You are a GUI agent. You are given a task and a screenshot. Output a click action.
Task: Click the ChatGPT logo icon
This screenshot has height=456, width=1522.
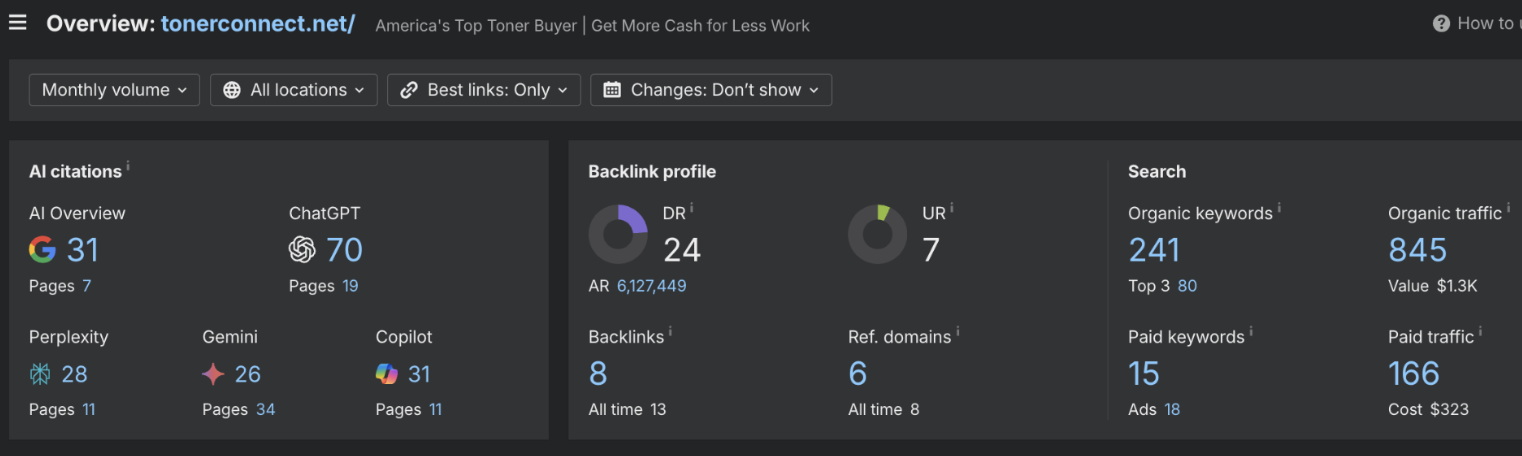(302, 249)
